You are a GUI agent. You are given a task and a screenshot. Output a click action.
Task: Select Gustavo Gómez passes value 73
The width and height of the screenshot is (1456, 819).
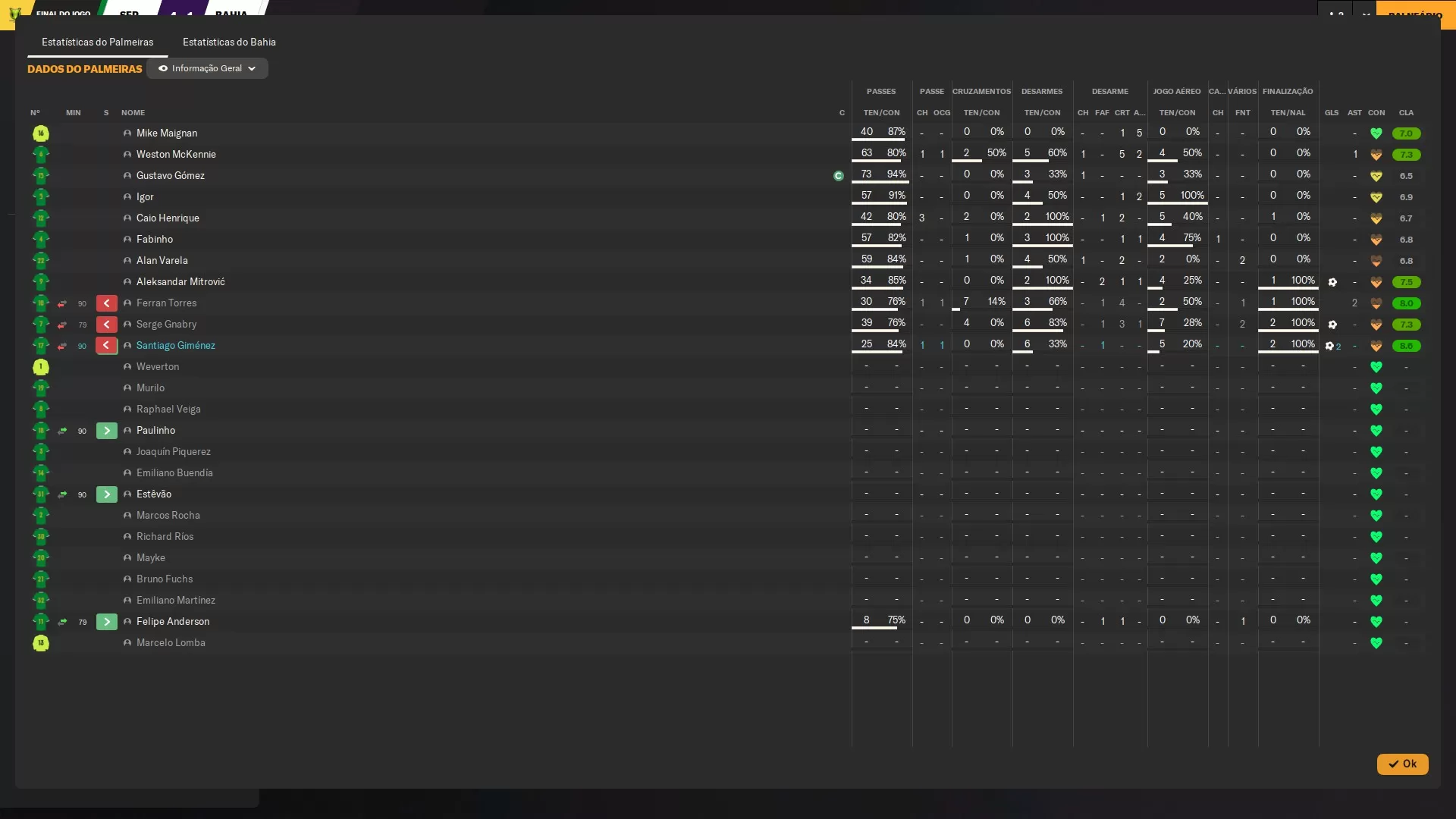tap(866, 174)
